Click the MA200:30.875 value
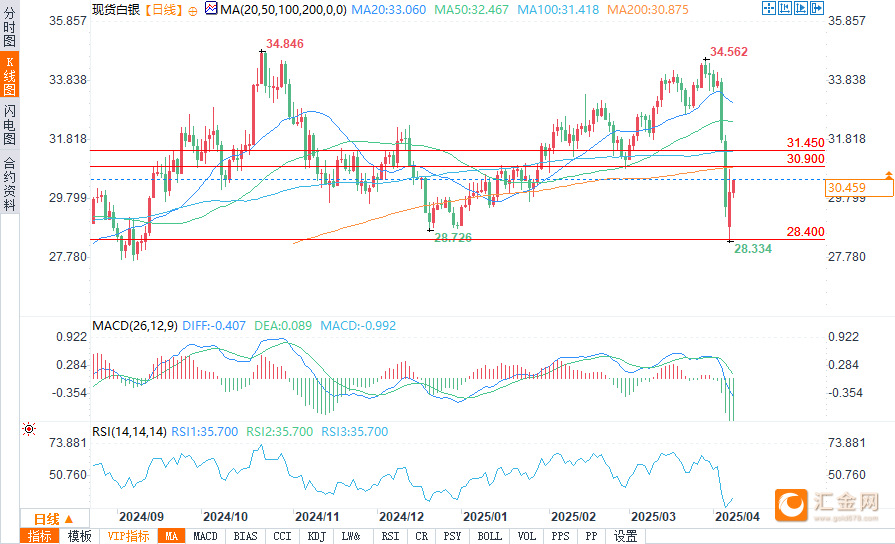895x544 pixels. click(648, 10)
